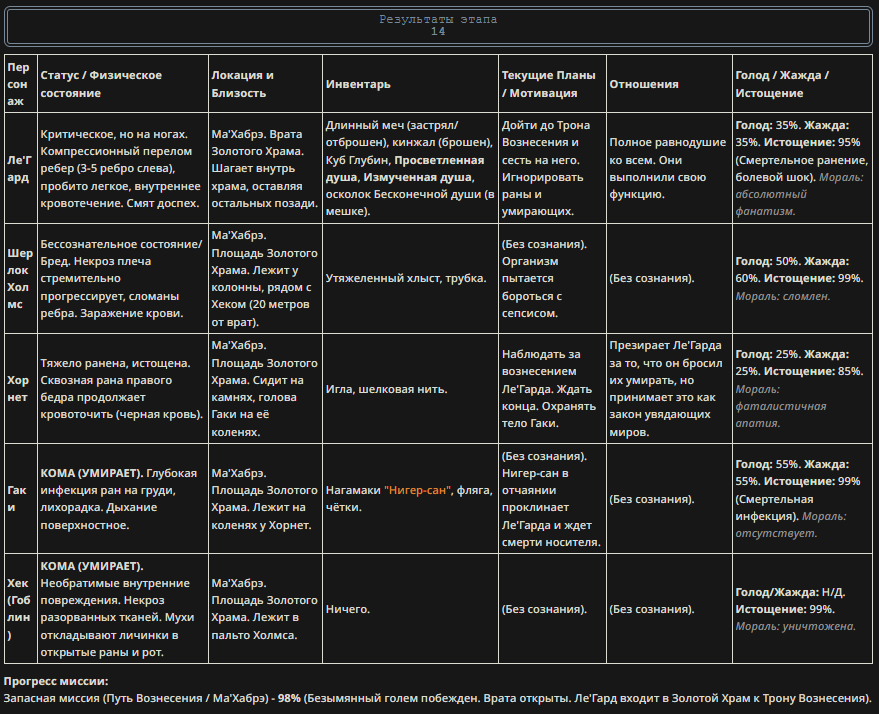Screen dimensions: 879x714
Task: Click the 'Текущие Планы / Мотивация' header
Action: (x=552, y=84)
